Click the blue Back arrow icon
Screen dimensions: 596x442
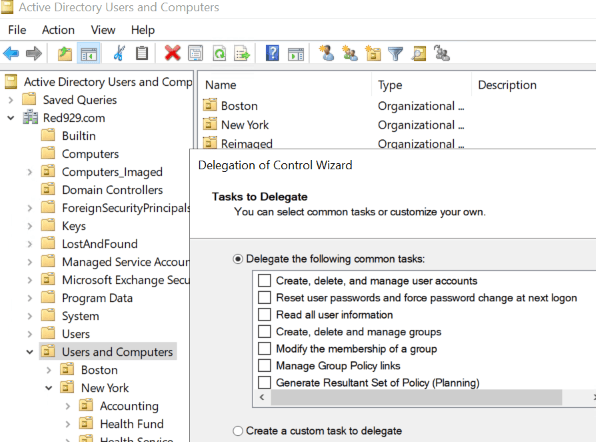(x=11, y=53)
